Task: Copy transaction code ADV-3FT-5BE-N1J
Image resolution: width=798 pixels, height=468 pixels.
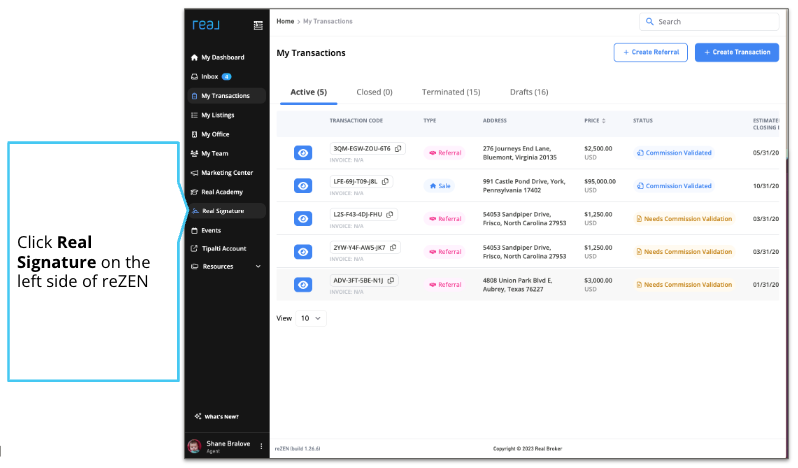Action: point(391,281)
